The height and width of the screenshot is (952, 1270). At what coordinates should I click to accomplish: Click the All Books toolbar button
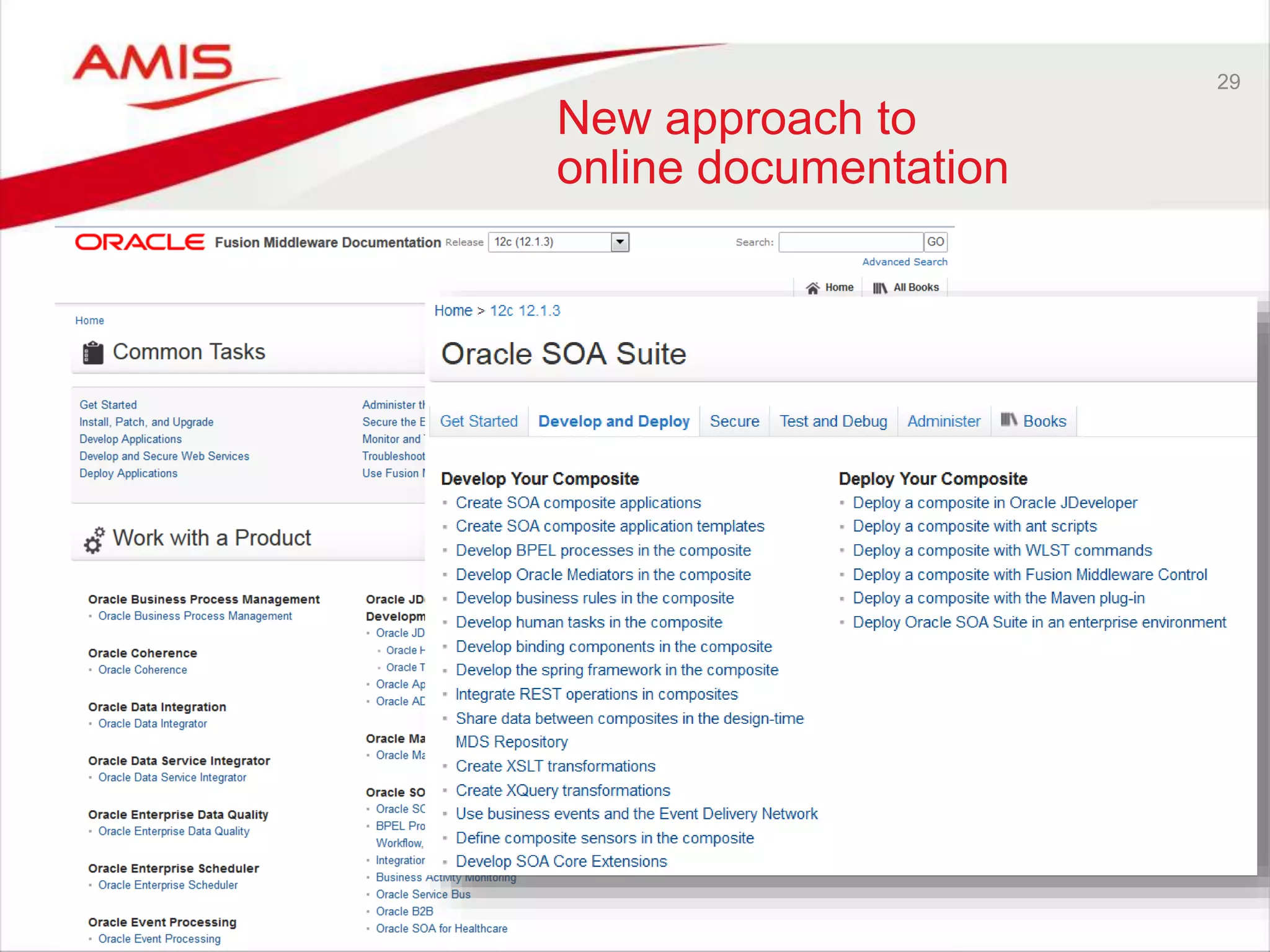pos(905,288)
